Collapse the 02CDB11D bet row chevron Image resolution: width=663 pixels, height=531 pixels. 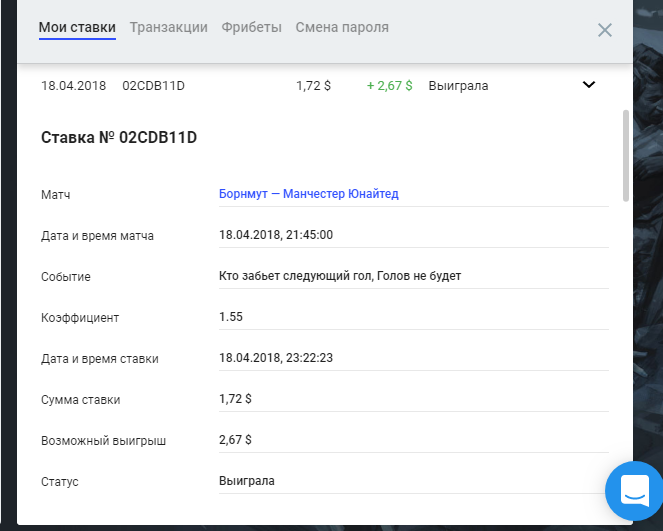click(588, 85)
